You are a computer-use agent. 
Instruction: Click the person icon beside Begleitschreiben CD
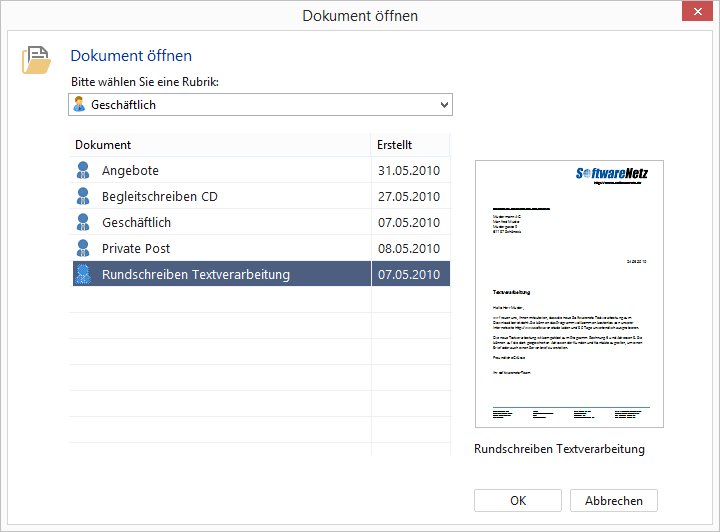pos(83,196)
